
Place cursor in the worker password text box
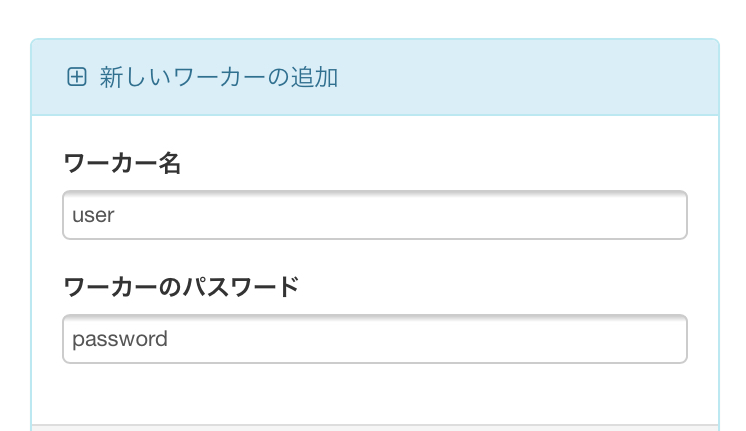click(x=300, y=339)
